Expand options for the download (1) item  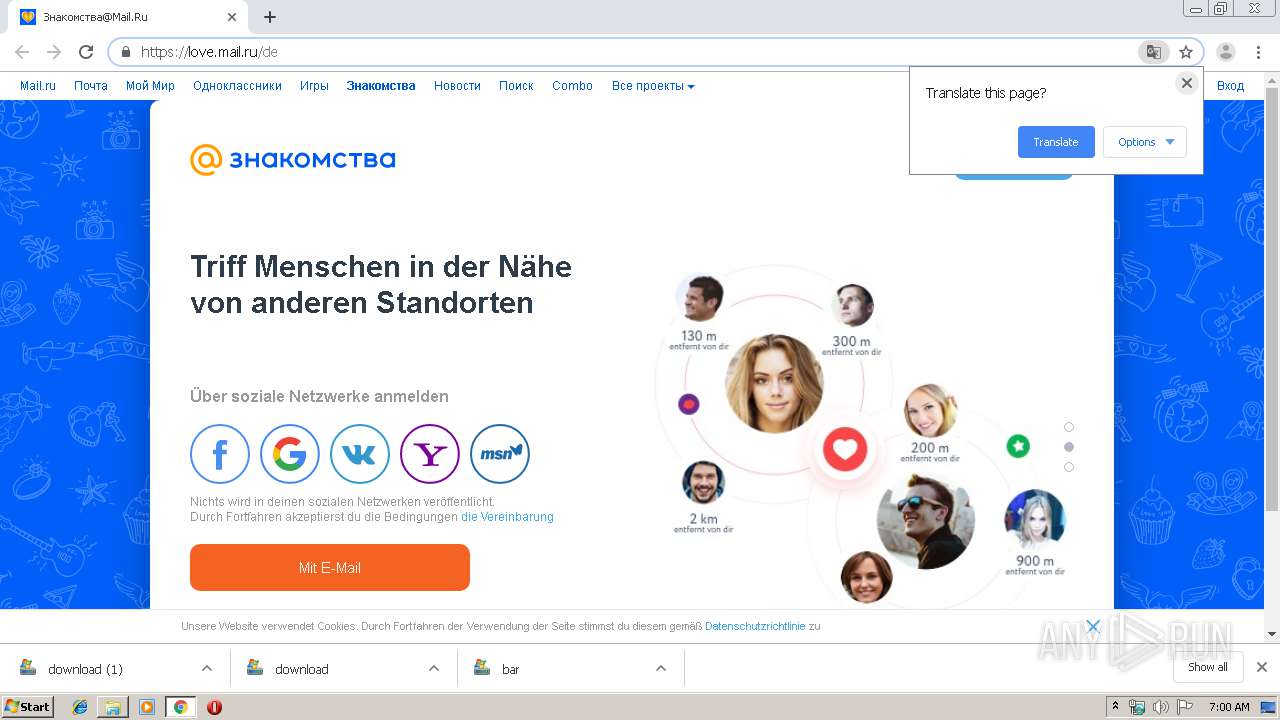[x=207, y=668]
